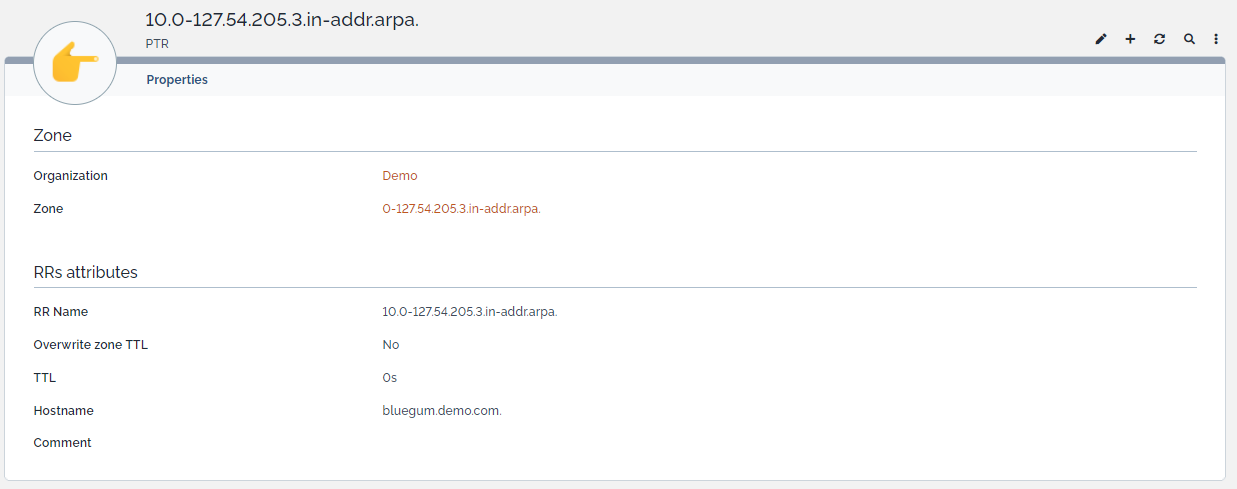
Task: Open the 0-127.54.205.3.in-addr.arpa. zone link
Action: [x=461, y=209]
